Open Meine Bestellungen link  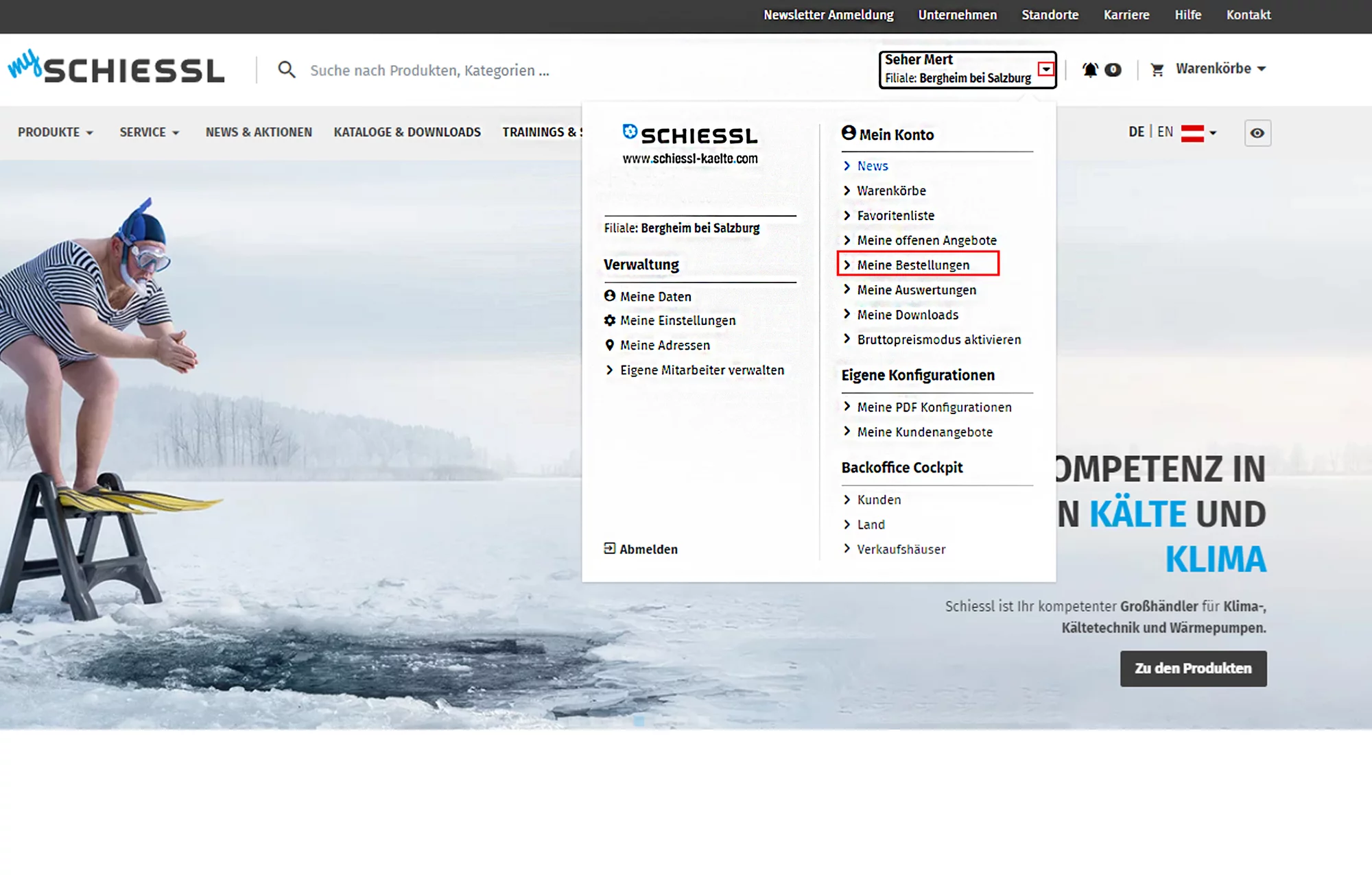tap(913, 265)
